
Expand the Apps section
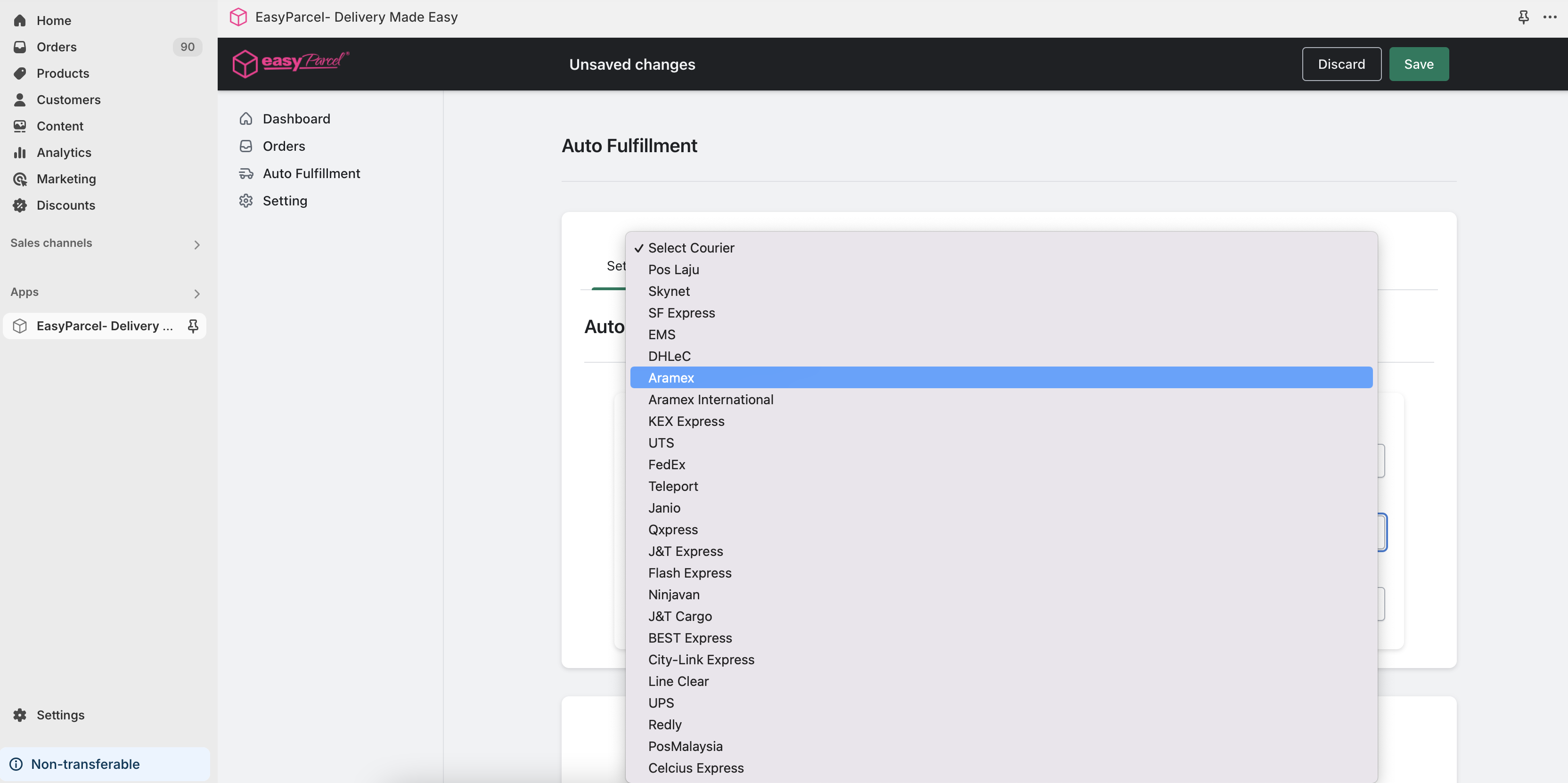pyautogui.click(x=196, y=294)
